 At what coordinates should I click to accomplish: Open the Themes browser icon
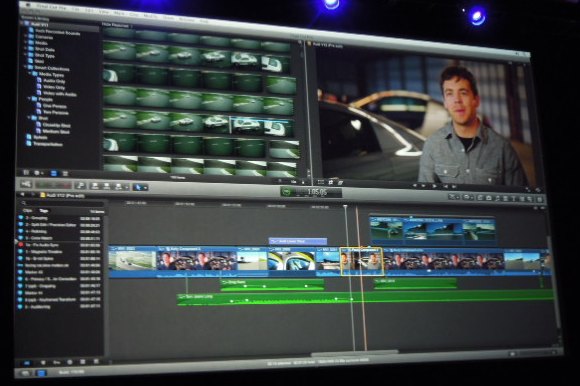click(x=530, y=200)
